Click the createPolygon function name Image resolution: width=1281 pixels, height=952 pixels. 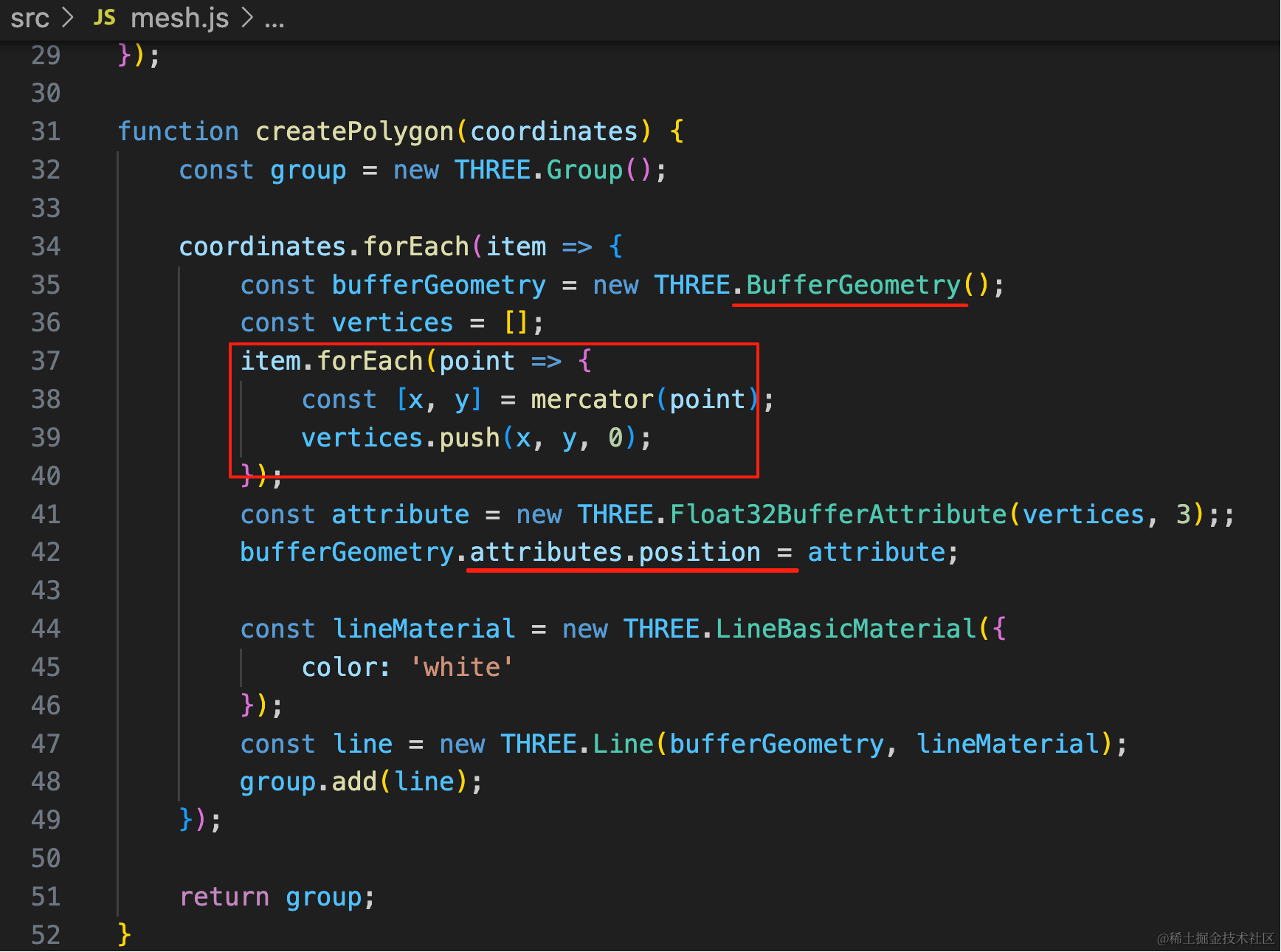(355, 131)
